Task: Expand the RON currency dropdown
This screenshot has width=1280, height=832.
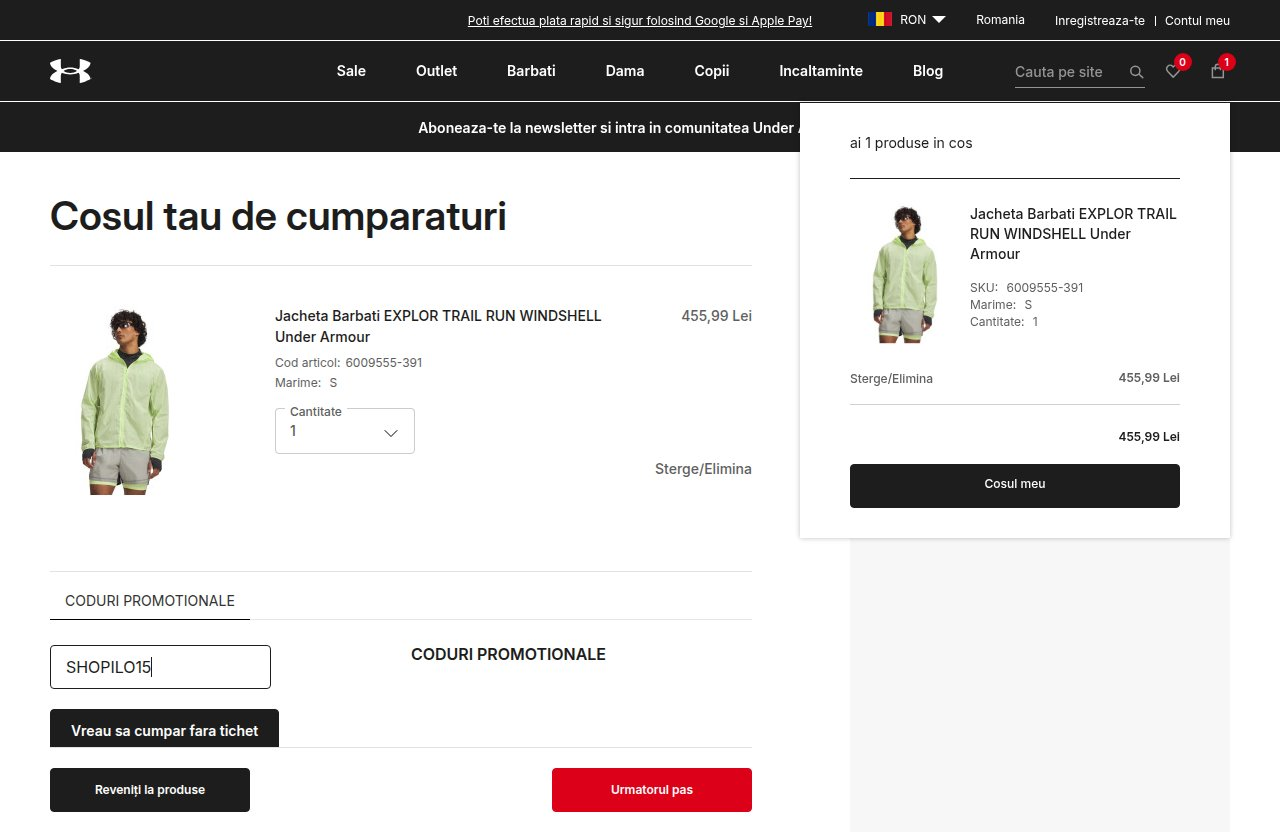Action: click(x=922, y=19)
